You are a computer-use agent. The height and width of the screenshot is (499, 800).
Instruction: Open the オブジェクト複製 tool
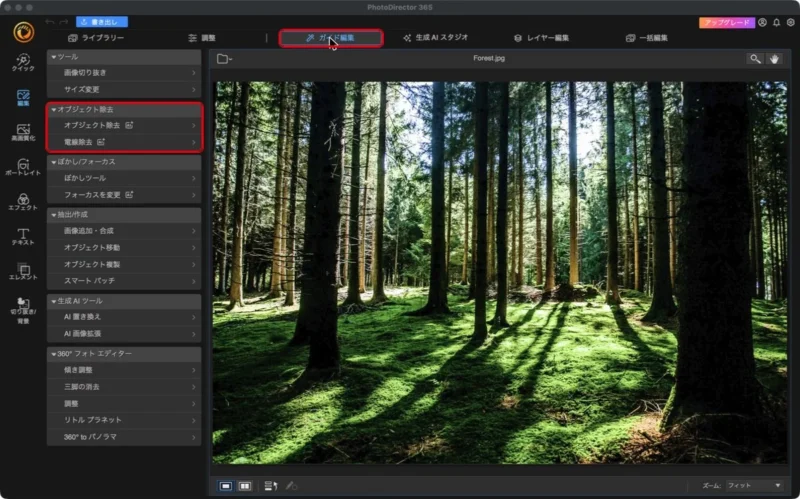(x=124, y=264)
